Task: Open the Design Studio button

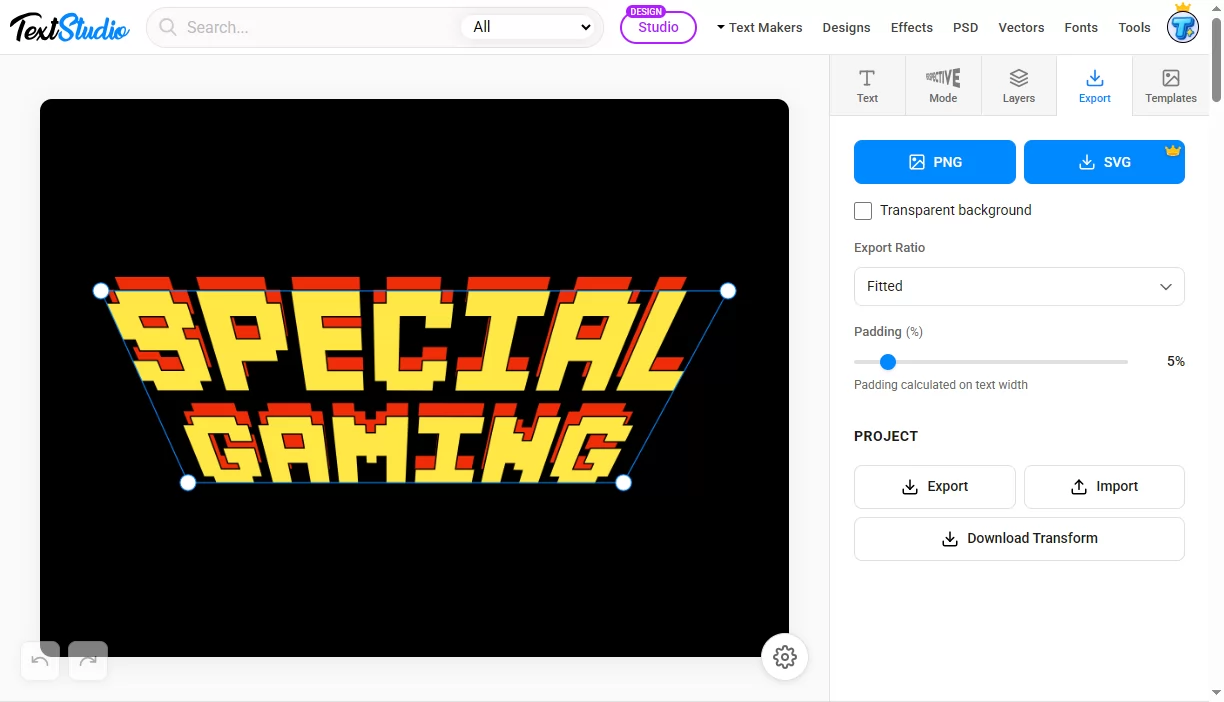Action: click(x=658, y=27)
